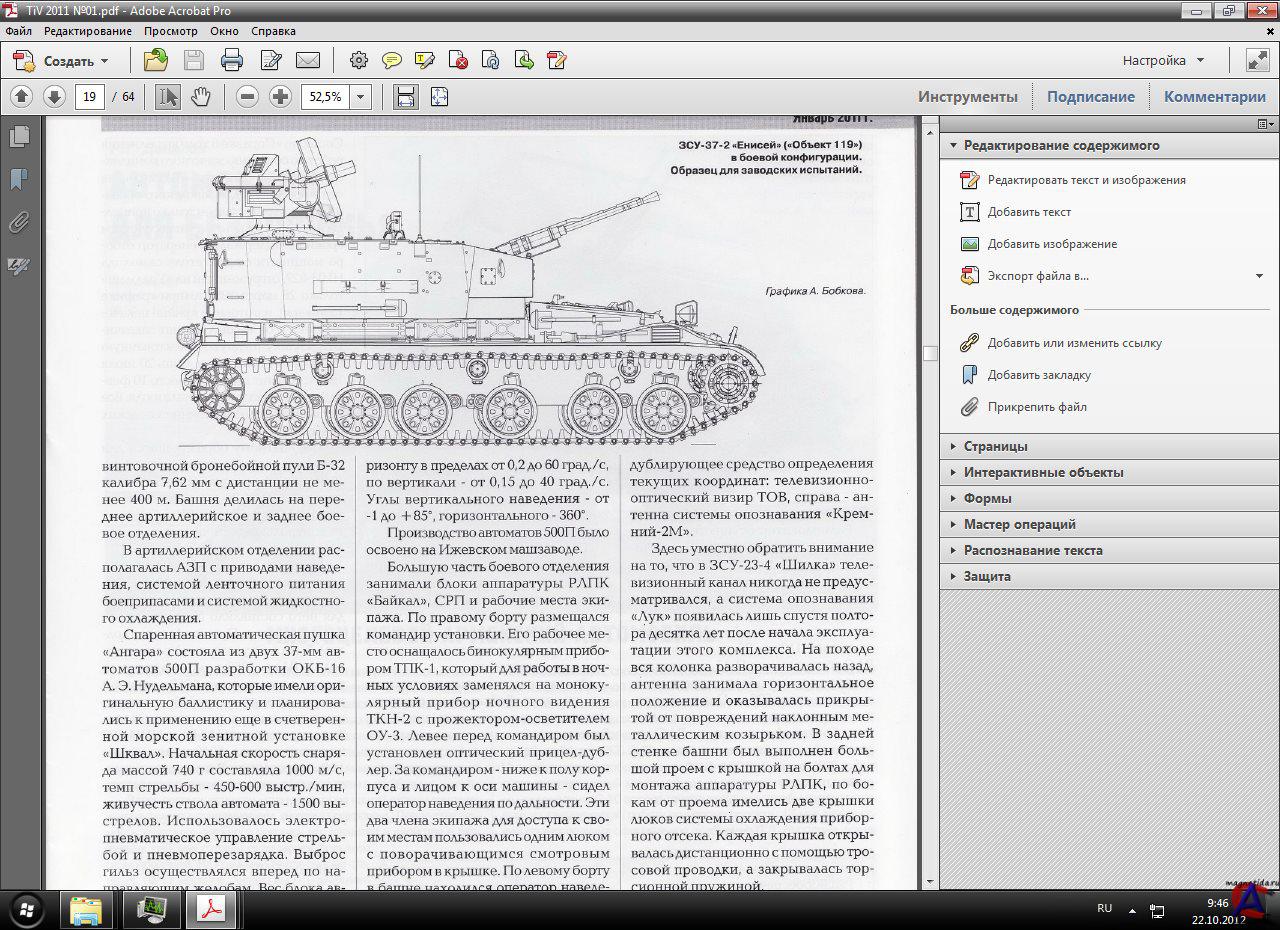Go to the previous page arrow
Image resolution: width=1280 pixels, height=930 pixels.
[x=22, y=97]
